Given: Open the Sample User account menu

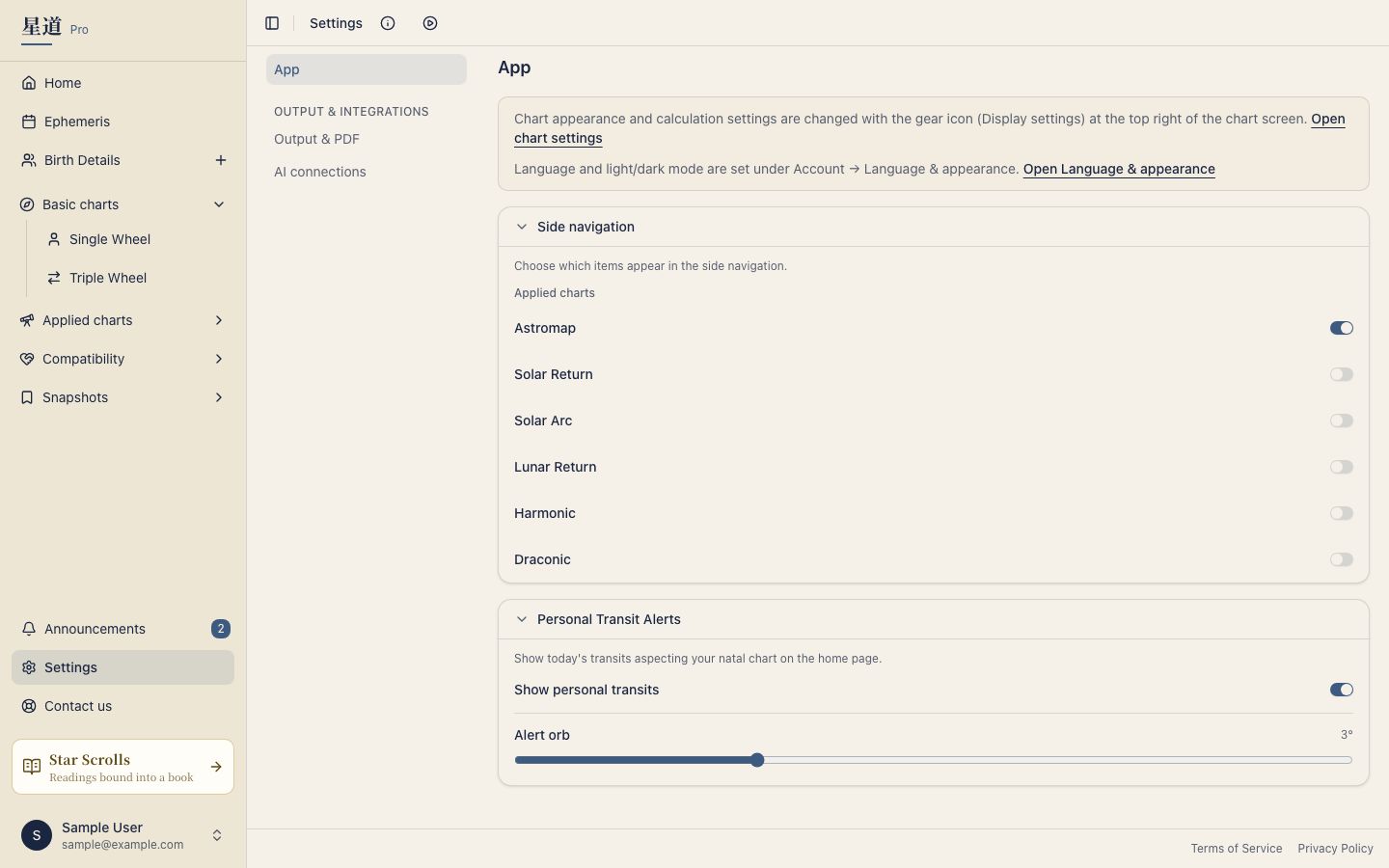Looking at the screenshot, I should pos(123,835).
